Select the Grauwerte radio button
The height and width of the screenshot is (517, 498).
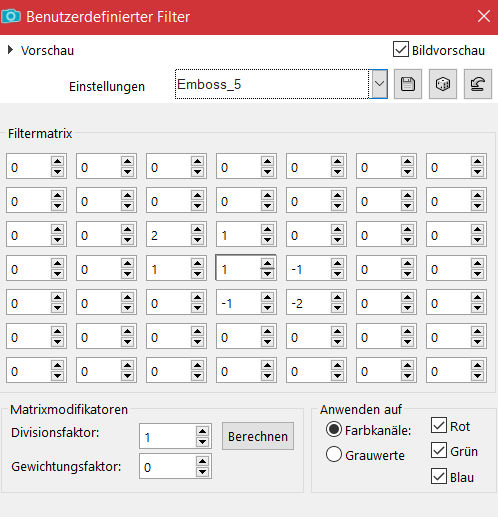tap(334, 454)
